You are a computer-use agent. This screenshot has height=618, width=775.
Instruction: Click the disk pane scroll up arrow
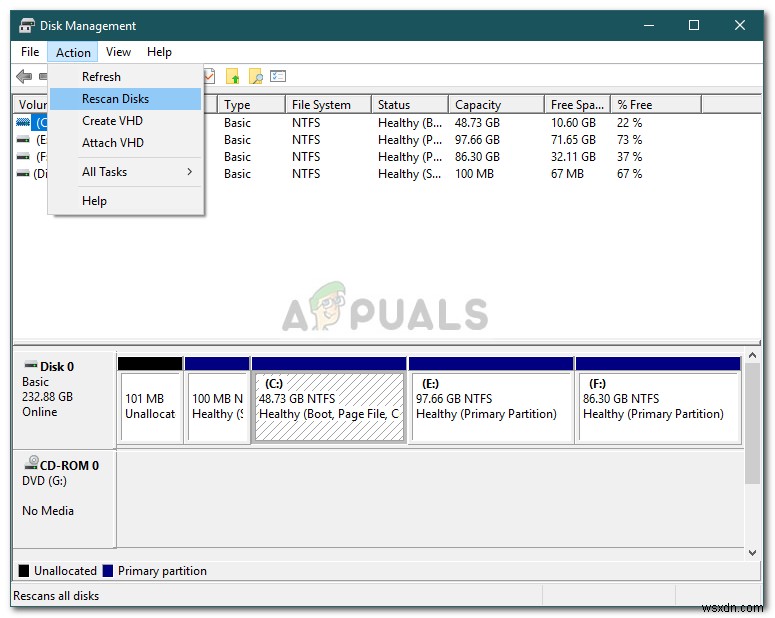click(752, 355)
